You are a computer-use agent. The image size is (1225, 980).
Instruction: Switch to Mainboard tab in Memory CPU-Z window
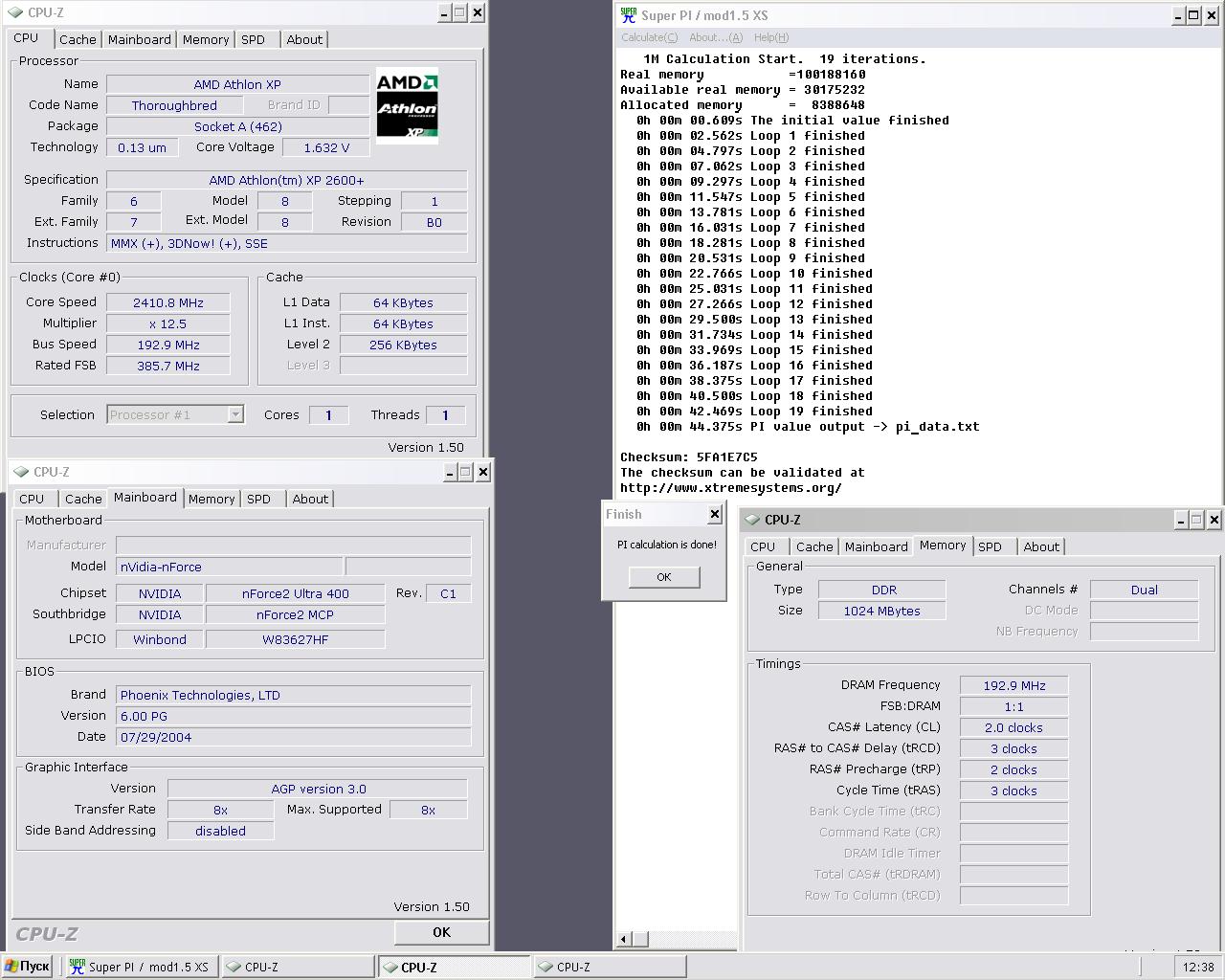pyautogui.click(x=877, y=546)
